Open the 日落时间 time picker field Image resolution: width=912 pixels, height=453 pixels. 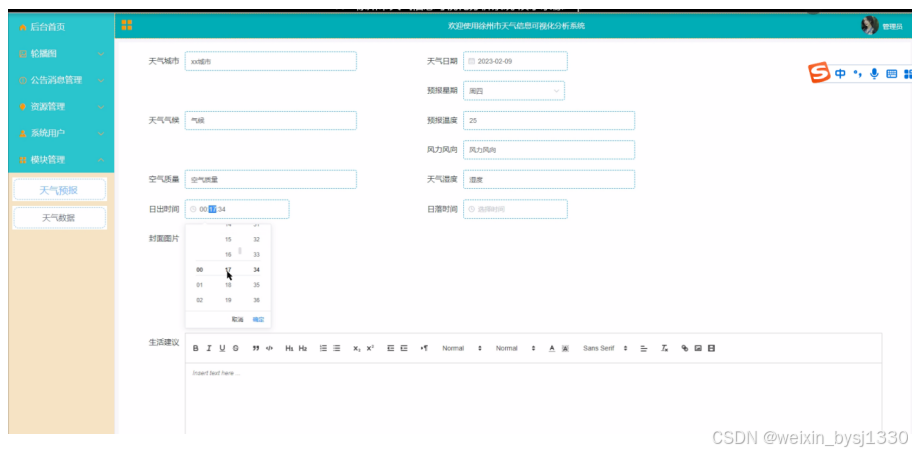click(x=515, y=209)
